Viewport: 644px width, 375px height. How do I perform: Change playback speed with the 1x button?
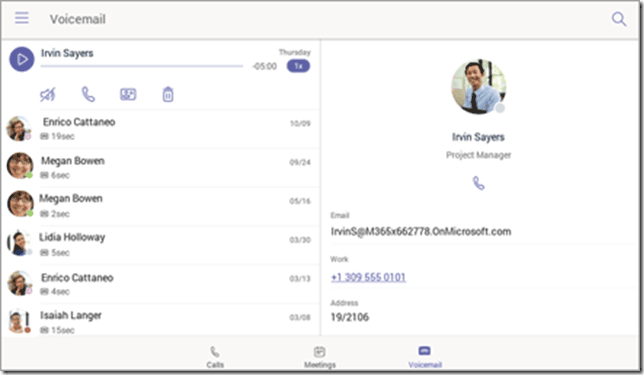click(x=298, y=66)
